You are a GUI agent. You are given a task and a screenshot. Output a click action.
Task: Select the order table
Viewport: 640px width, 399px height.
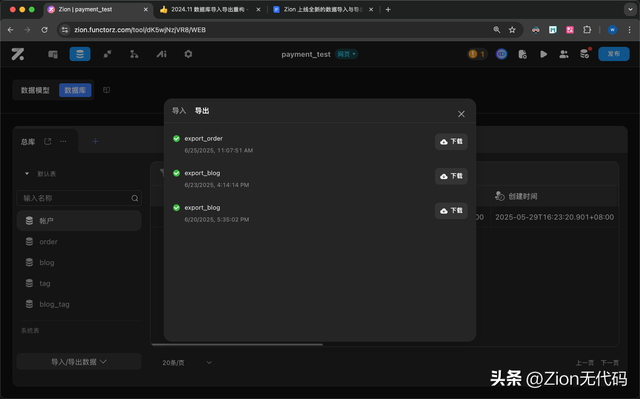(79, 242)
